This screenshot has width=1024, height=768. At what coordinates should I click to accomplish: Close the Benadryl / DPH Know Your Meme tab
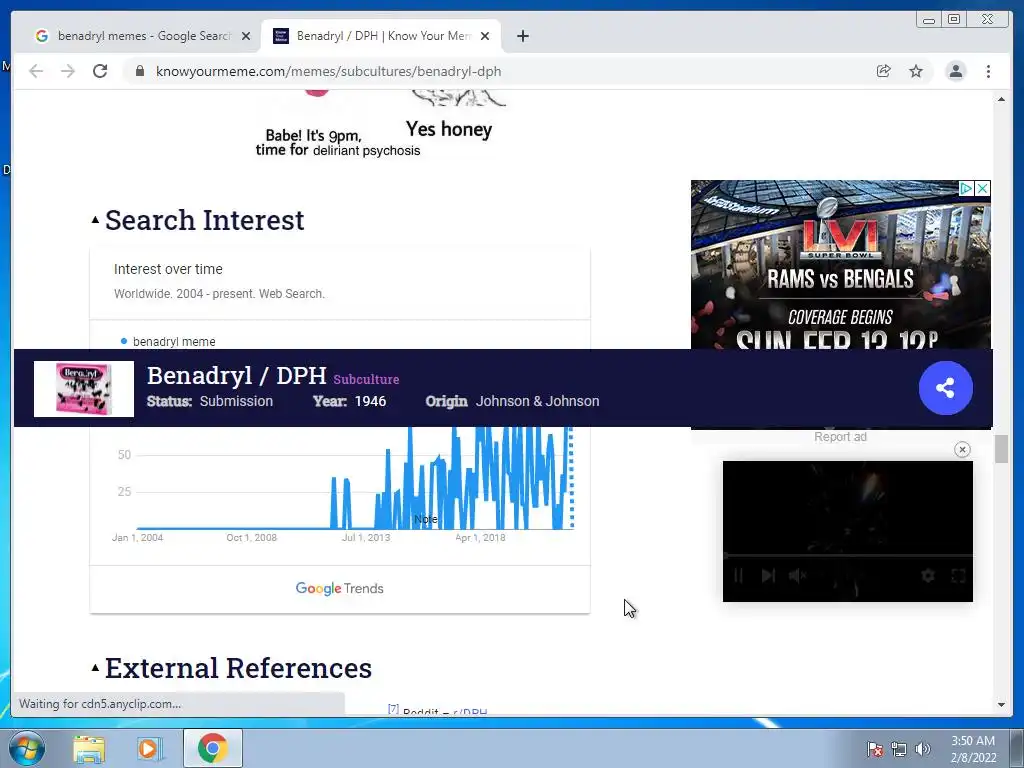point(485,36)
